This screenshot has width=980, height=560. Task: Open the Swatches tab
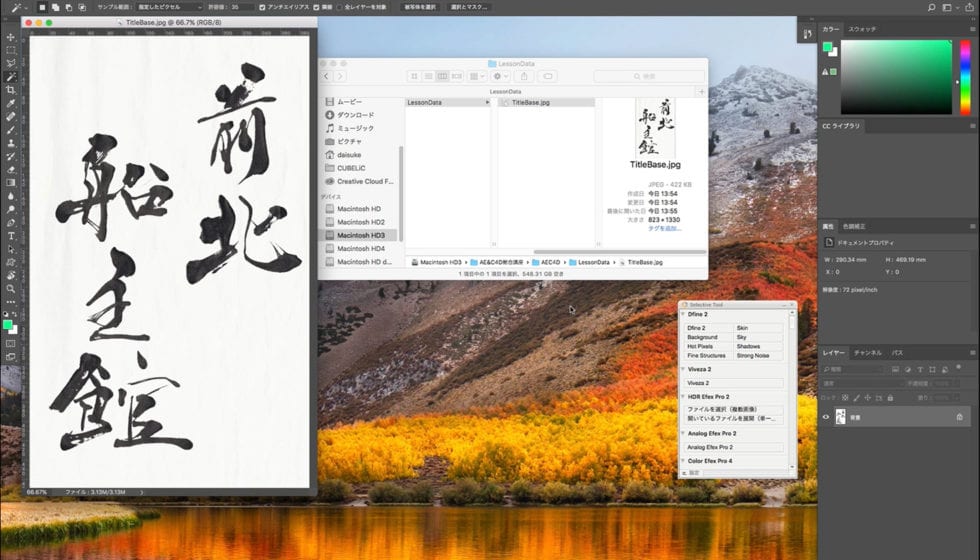tap(862, 29)
